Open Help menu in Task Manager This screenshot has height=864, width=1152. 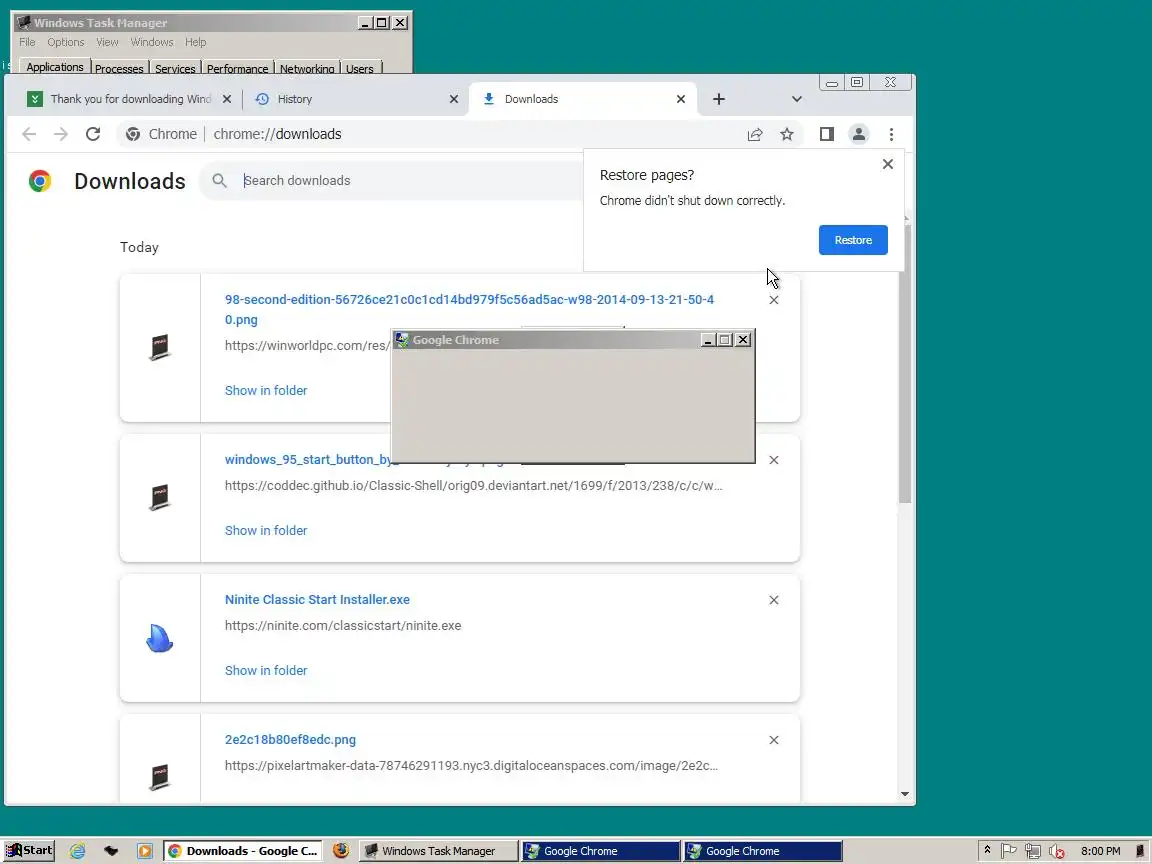click(x=195, y=43)
